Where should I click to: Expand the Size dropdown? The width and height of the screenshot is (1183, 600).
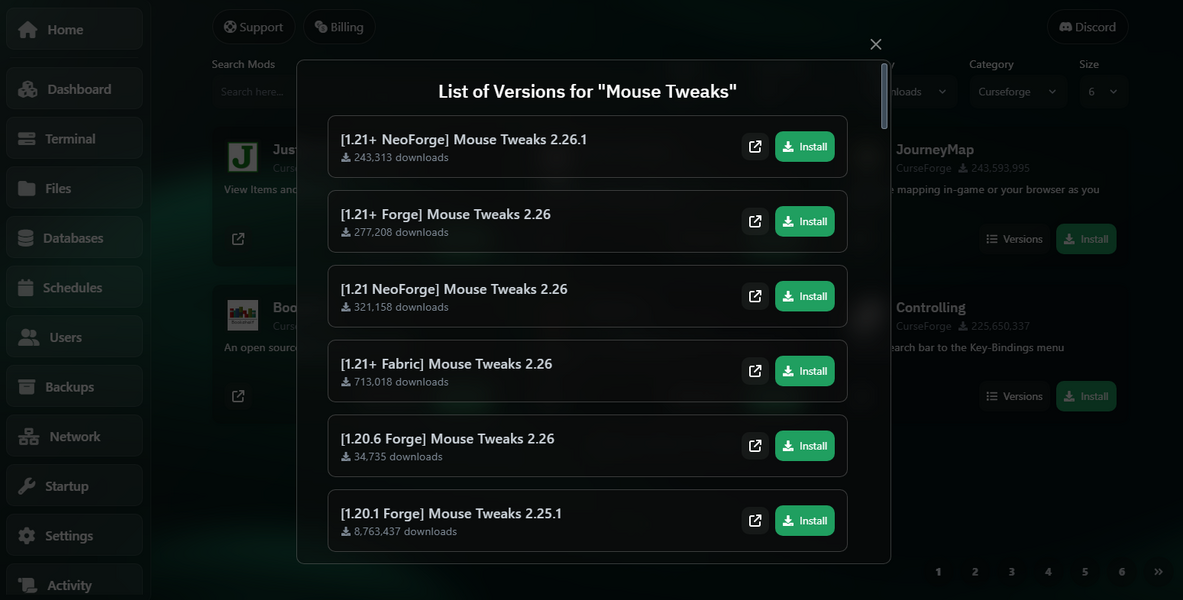click(1103, 91)
